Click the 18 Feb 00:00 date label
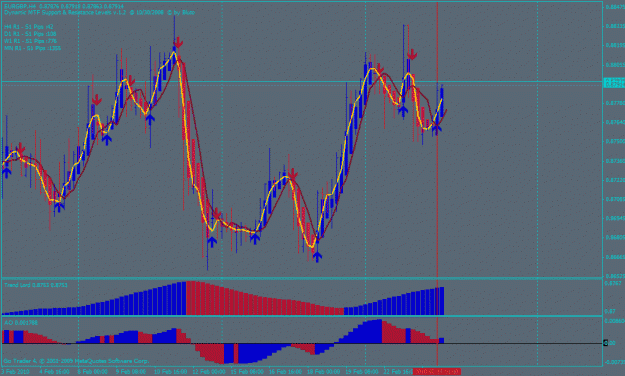This screenshot has height=376, width=625. click(x=324, y=372)
